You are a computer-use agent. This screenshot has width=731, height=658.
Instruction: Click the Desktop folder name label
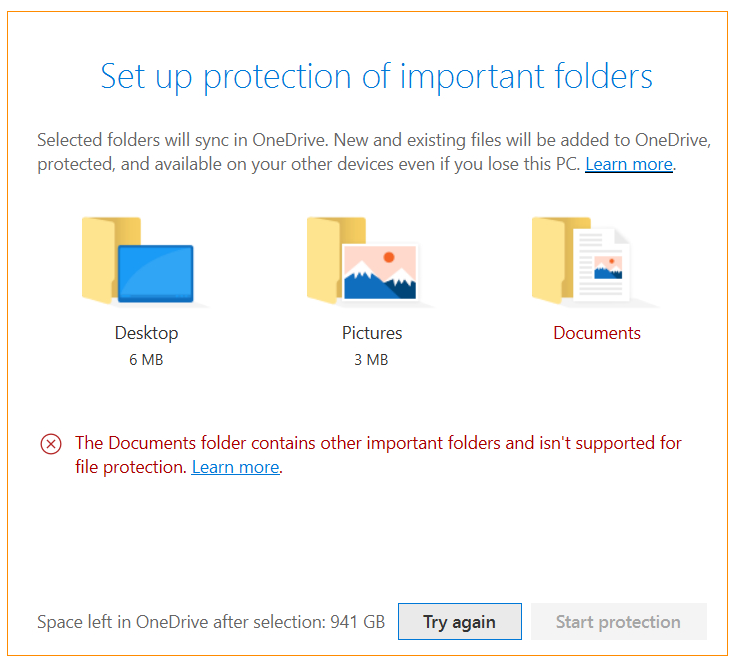(146, 333)
